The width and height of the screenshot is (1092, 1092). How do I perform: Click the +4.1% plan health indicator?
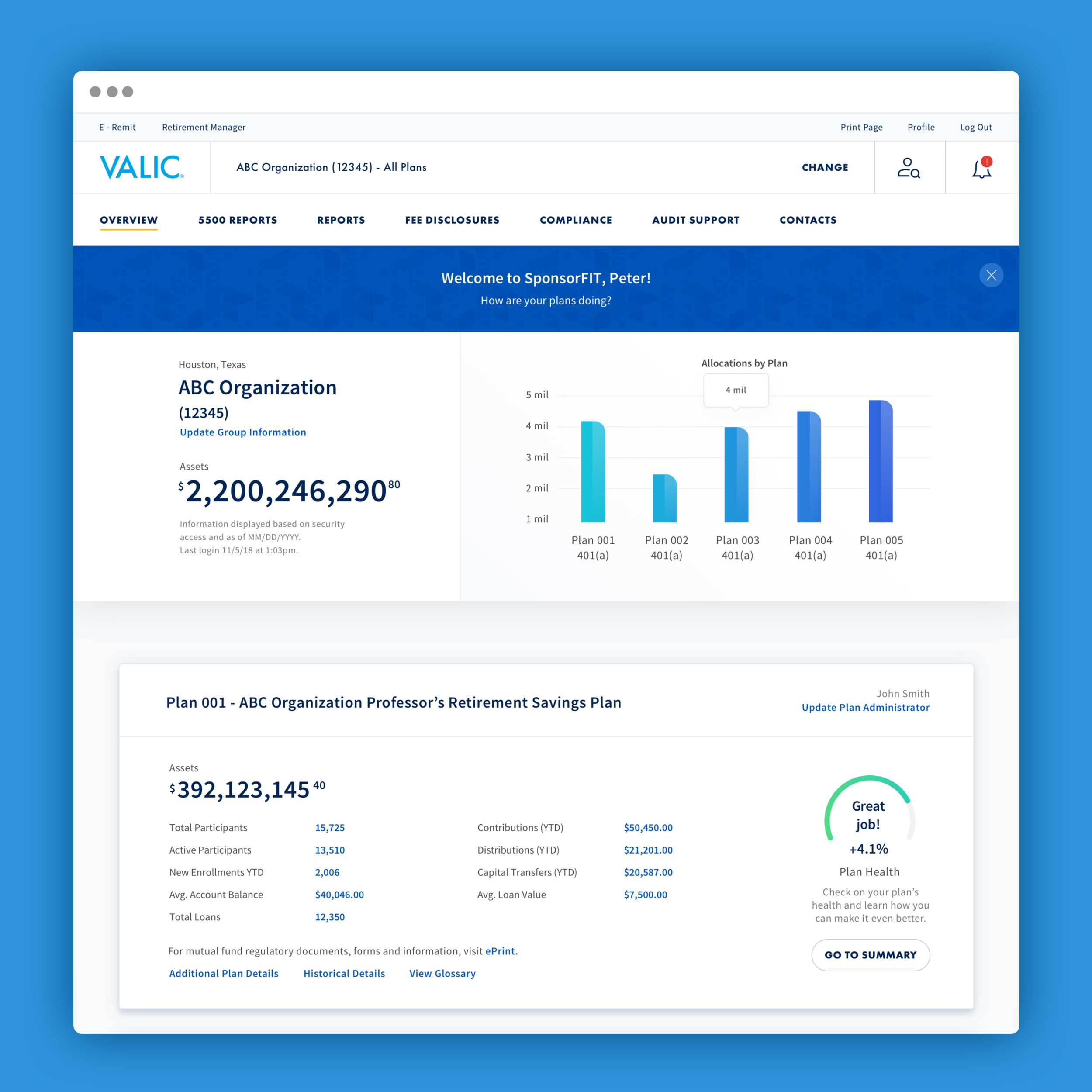868,849
